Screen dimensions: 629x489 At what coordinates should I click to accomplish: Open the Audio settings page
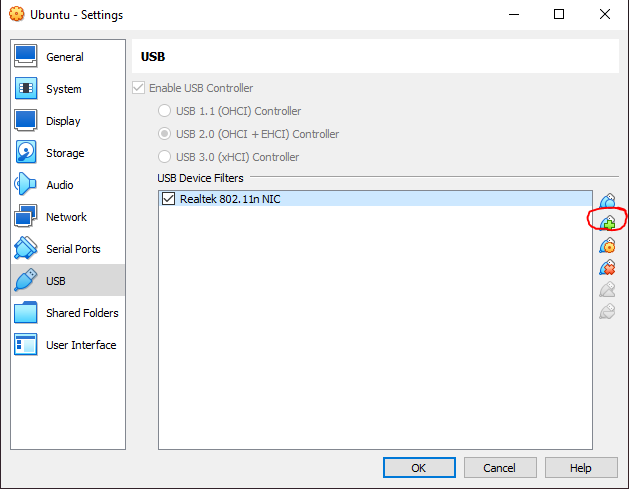[x=68, y=185]
